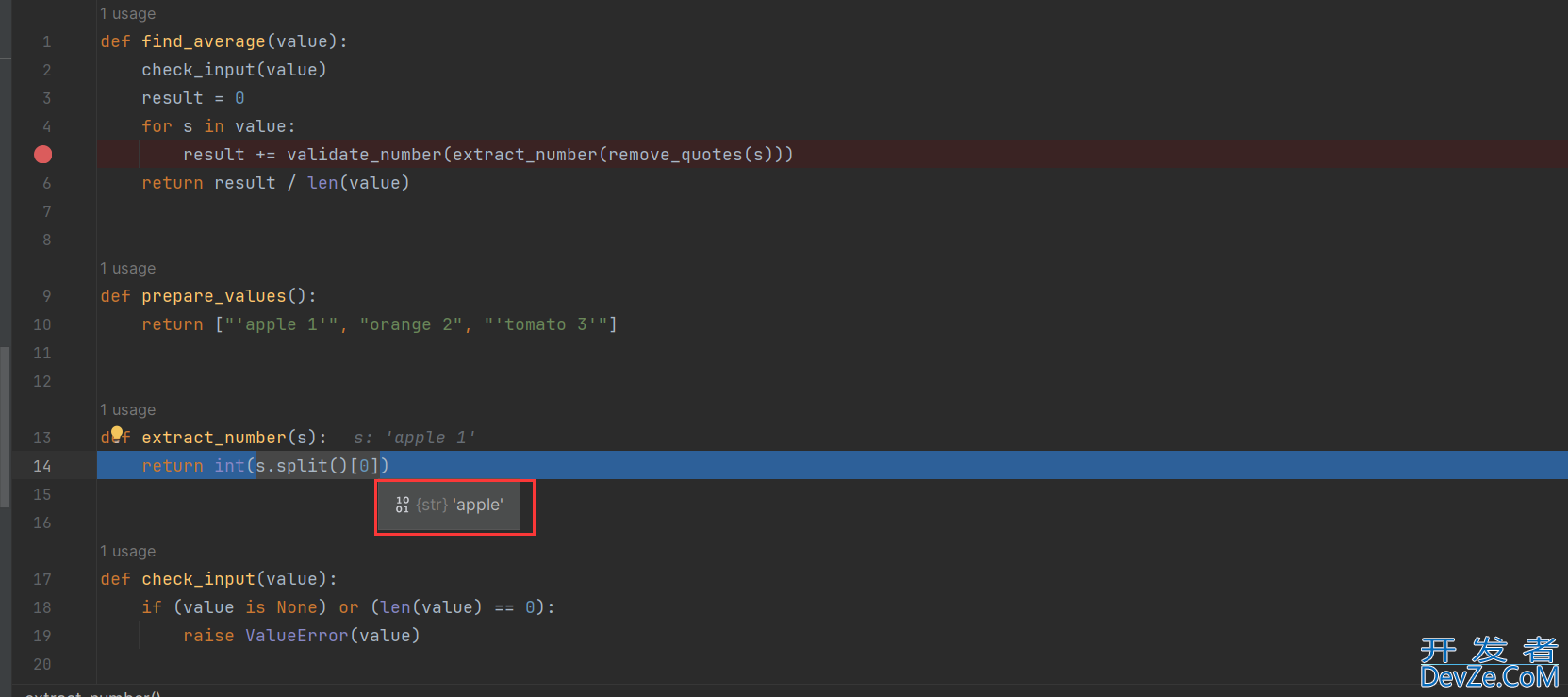This screenshot has height=697, width=1568.
Task: Click the inline debug value s: 'apple 1'
Action: click(x=415, y=438)
